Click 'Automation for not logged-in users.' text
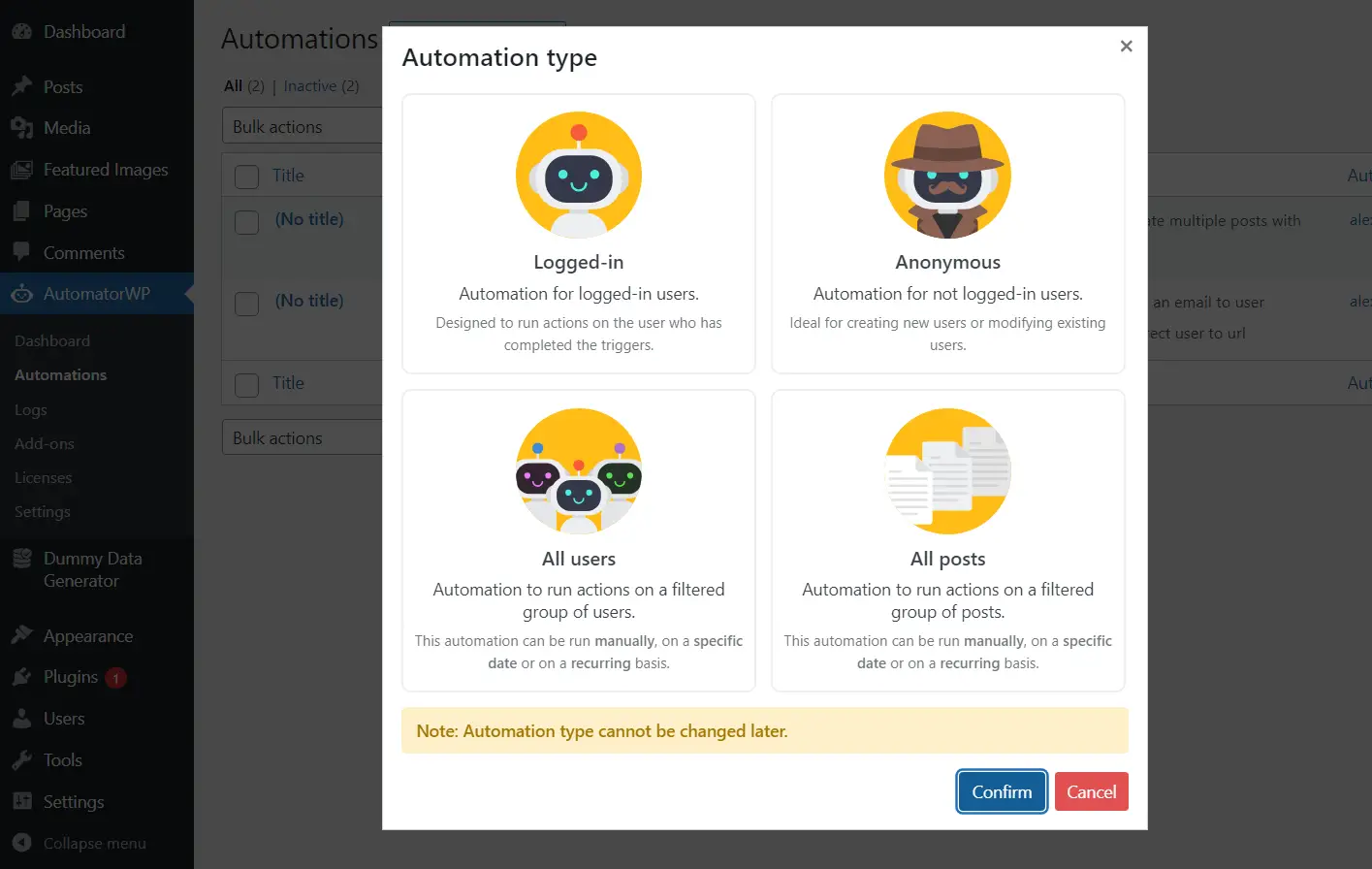The height and width of the screenshot is (869, 1372). (x=948, y=294)
